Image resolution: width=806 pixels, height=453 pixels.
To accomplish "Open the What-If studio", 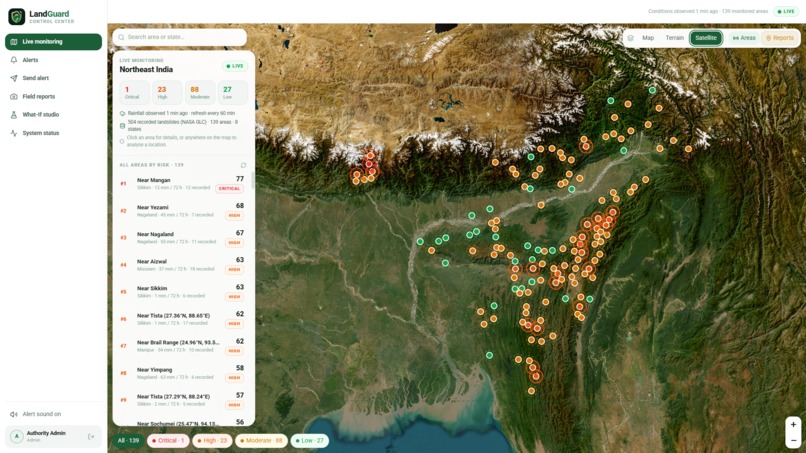I will (53, 115).
